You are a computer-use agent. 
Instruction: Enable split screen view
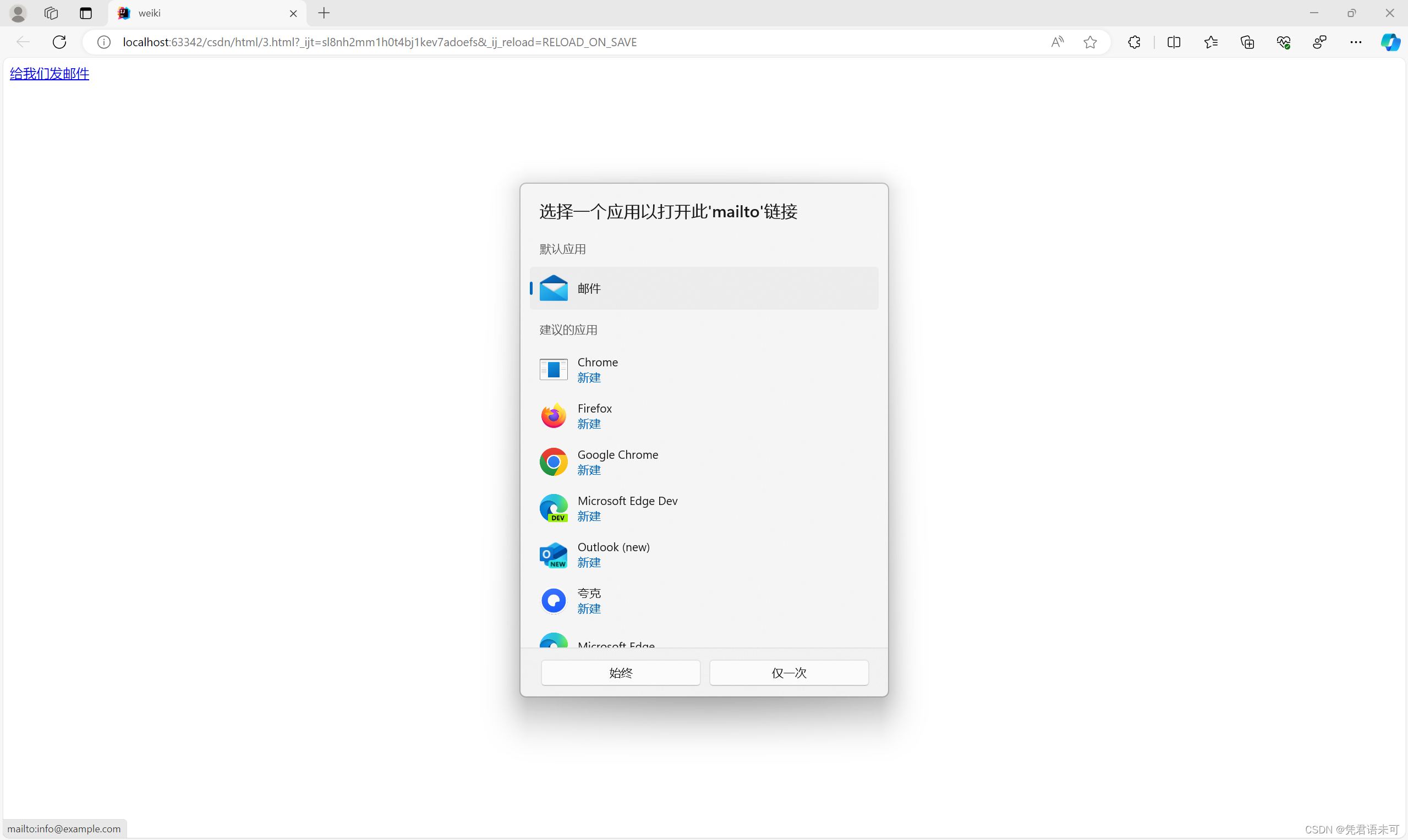coord(1174,41)
